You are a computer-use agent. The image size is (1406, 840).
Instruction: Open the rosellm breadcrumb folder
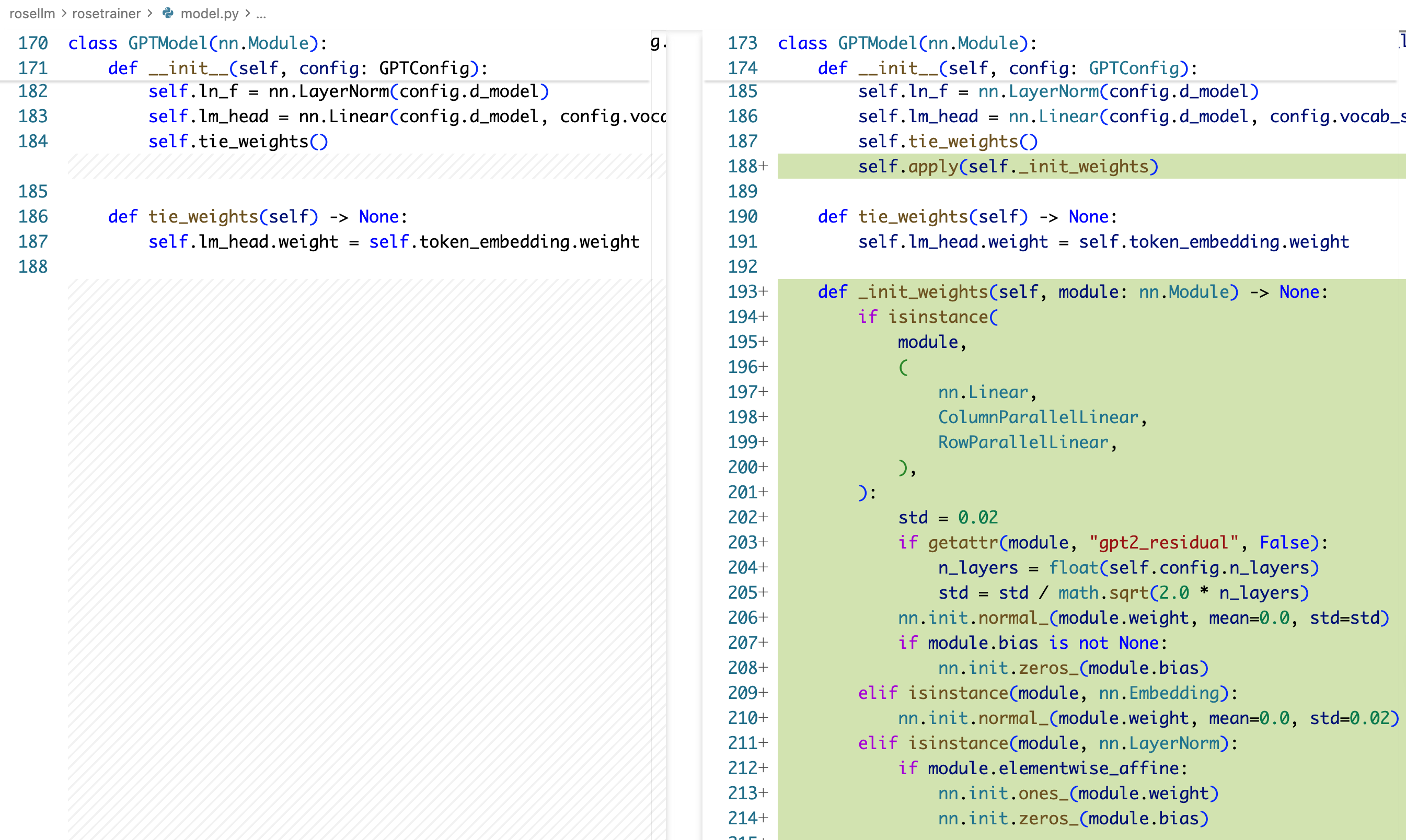click(x=32, y=13)
